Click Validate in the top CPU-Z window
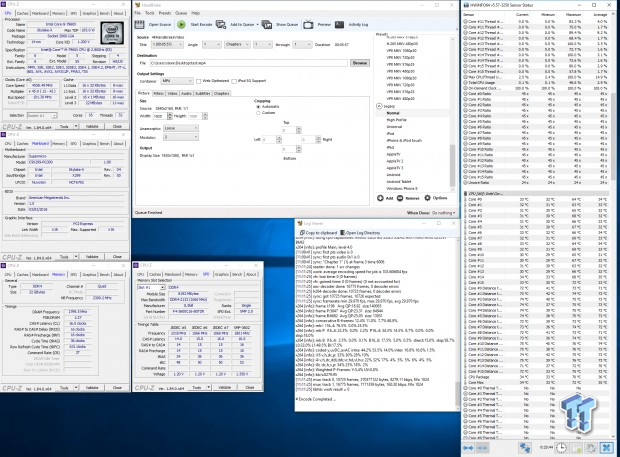 [92, 127]
